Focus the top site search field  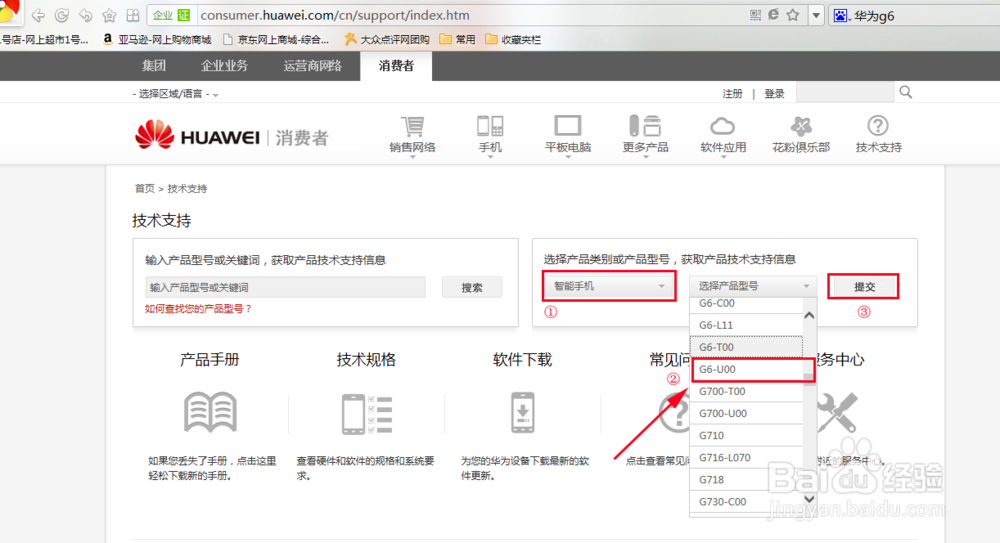pos(844,93)
